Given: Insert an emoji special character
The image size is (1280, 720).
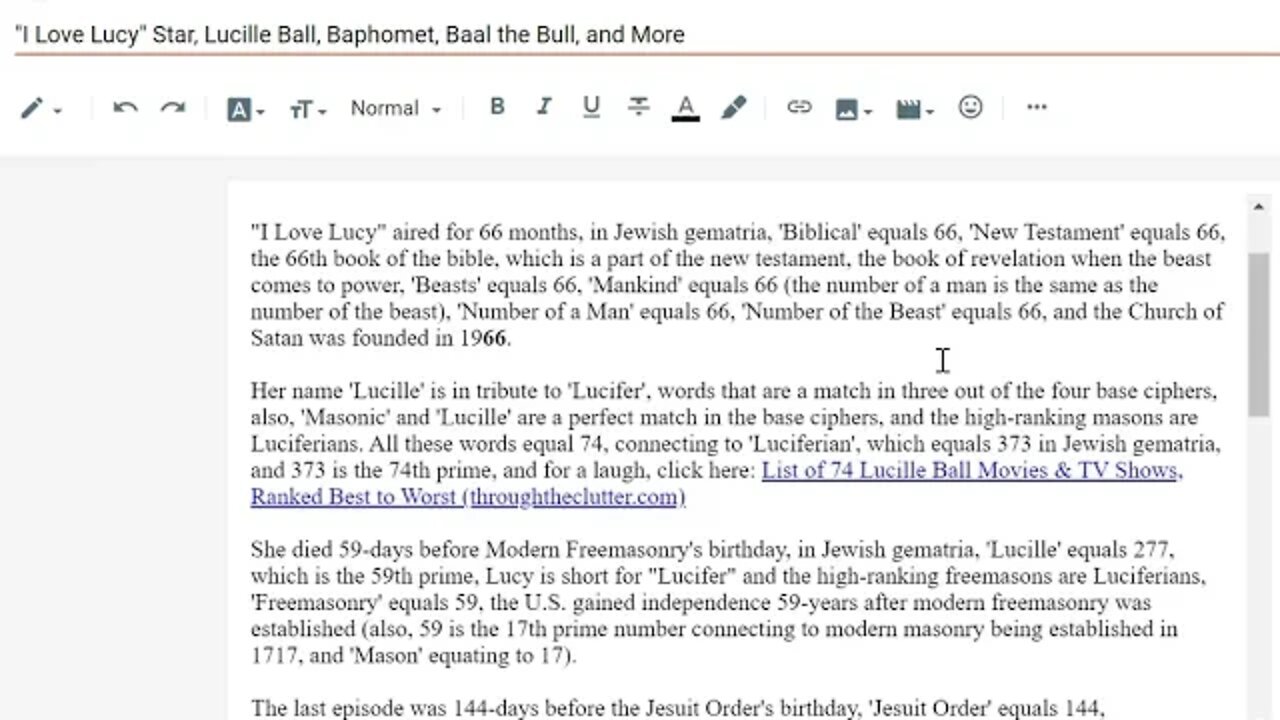Looking at the screenshot, I should click(x=970, y=107).
